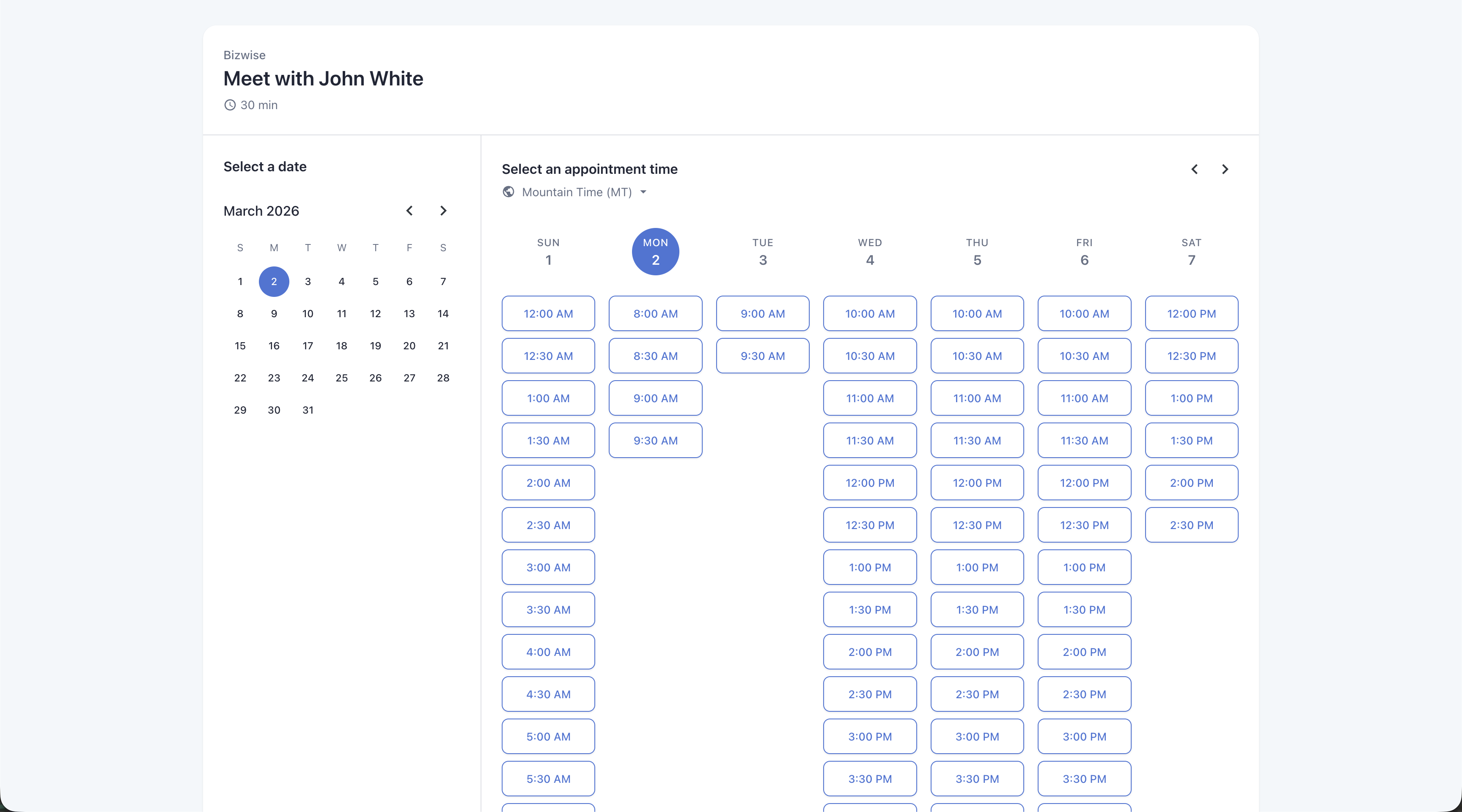Book Friday 2:30 PM slot
This screenshot has height=812, width=1462.
(x=1085, y=694)
